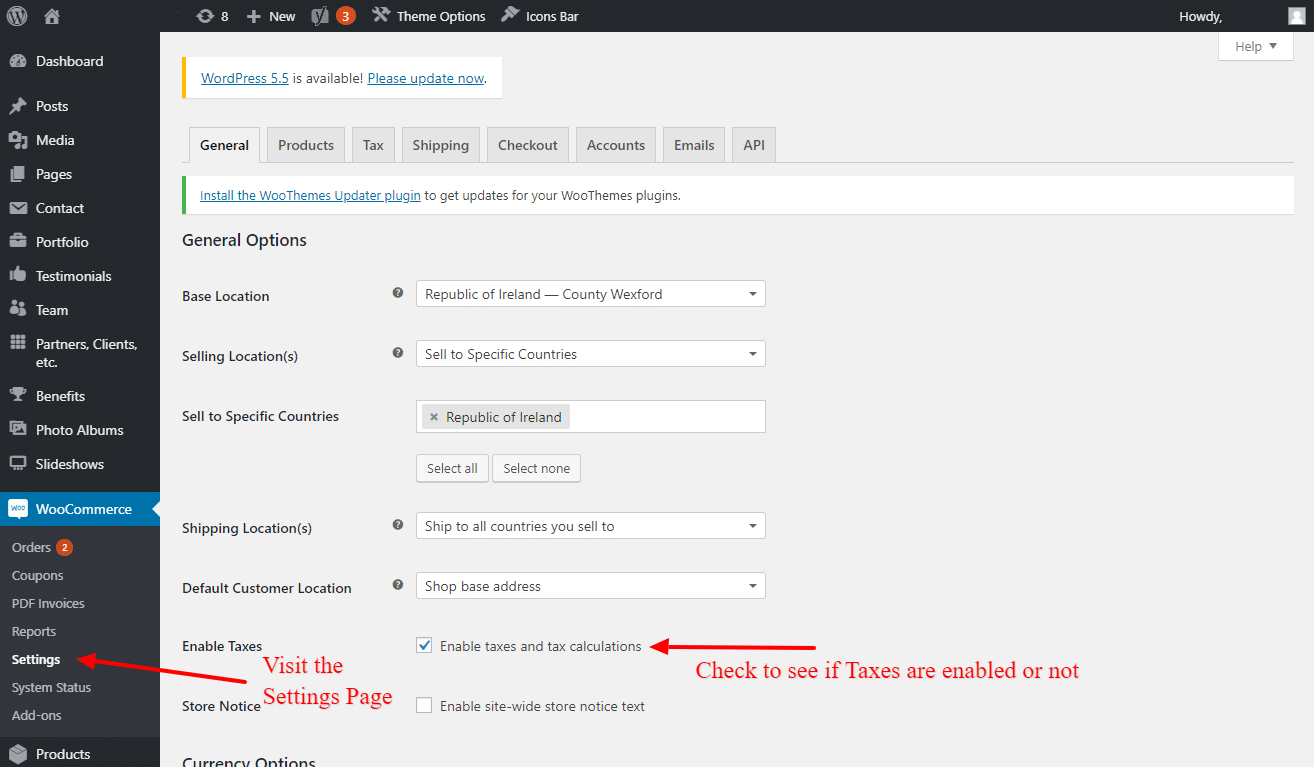This screenshot has height=767, width=1314.
Task: Open the WordPress 5.5 link
Action: [x=245, y=78]
